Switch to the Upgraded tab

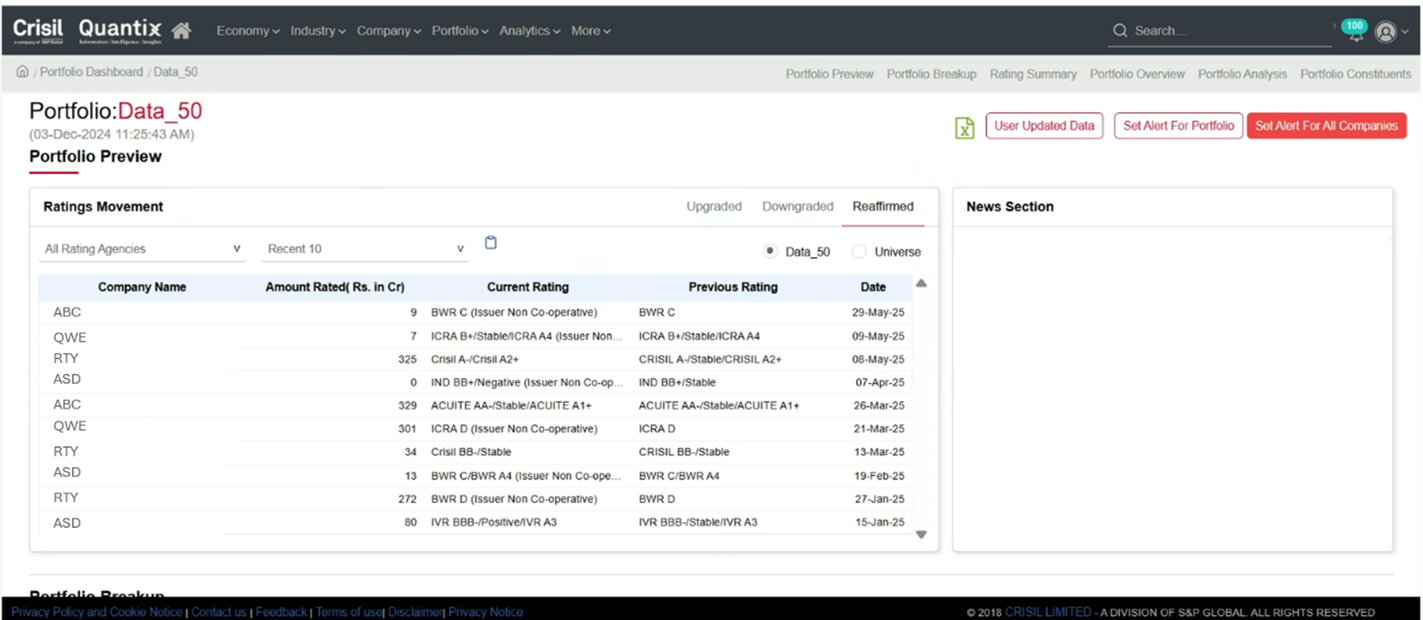tap(714, 207)
